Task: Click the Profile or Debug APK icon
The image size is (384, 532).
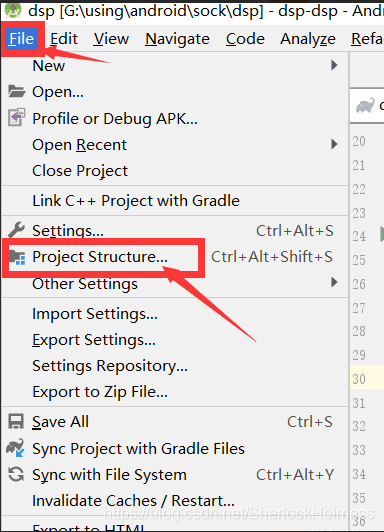Action: coord(17,117)
